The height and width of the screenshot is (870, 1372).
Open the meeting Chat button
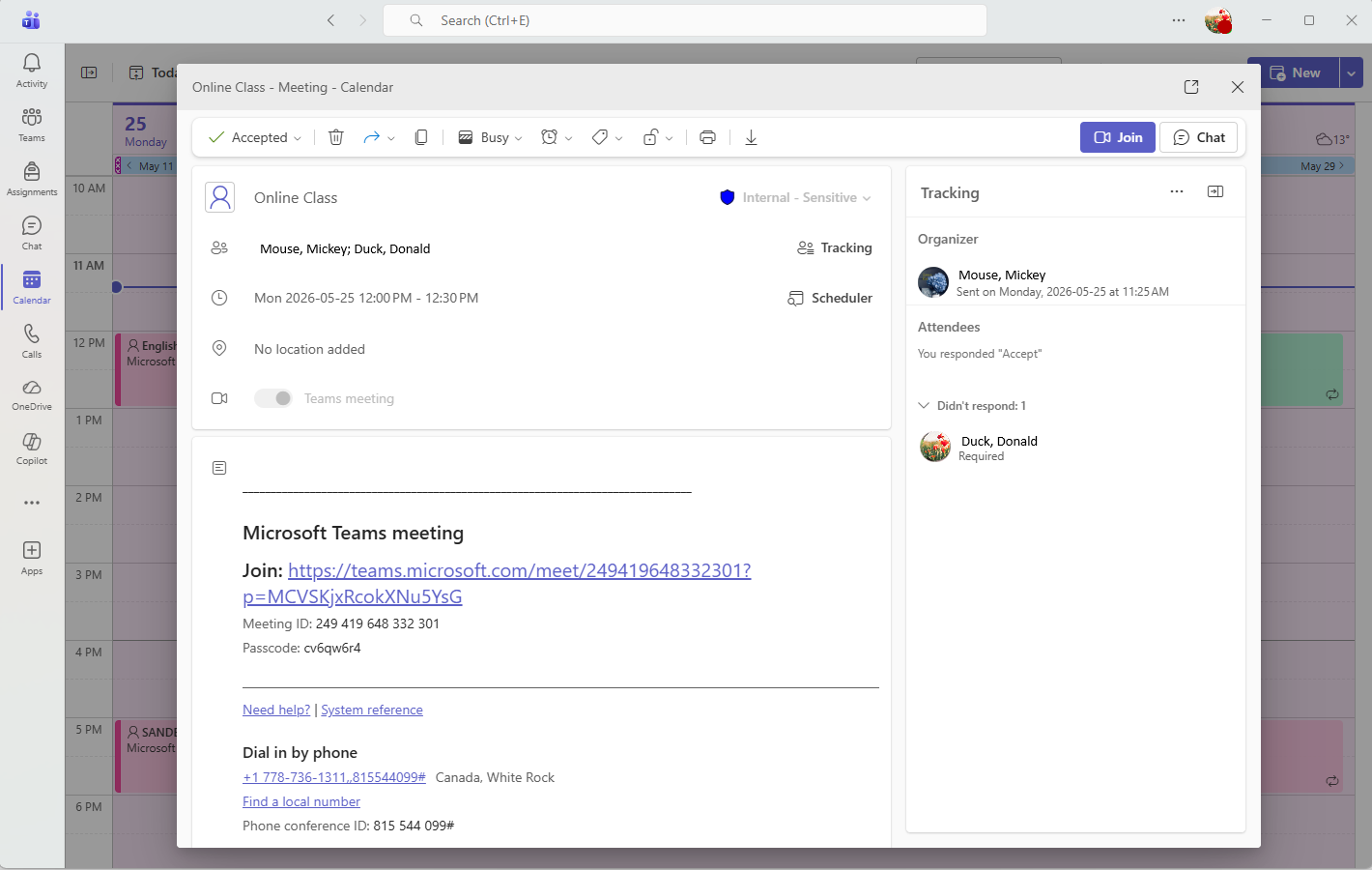tap(1199, 137)
